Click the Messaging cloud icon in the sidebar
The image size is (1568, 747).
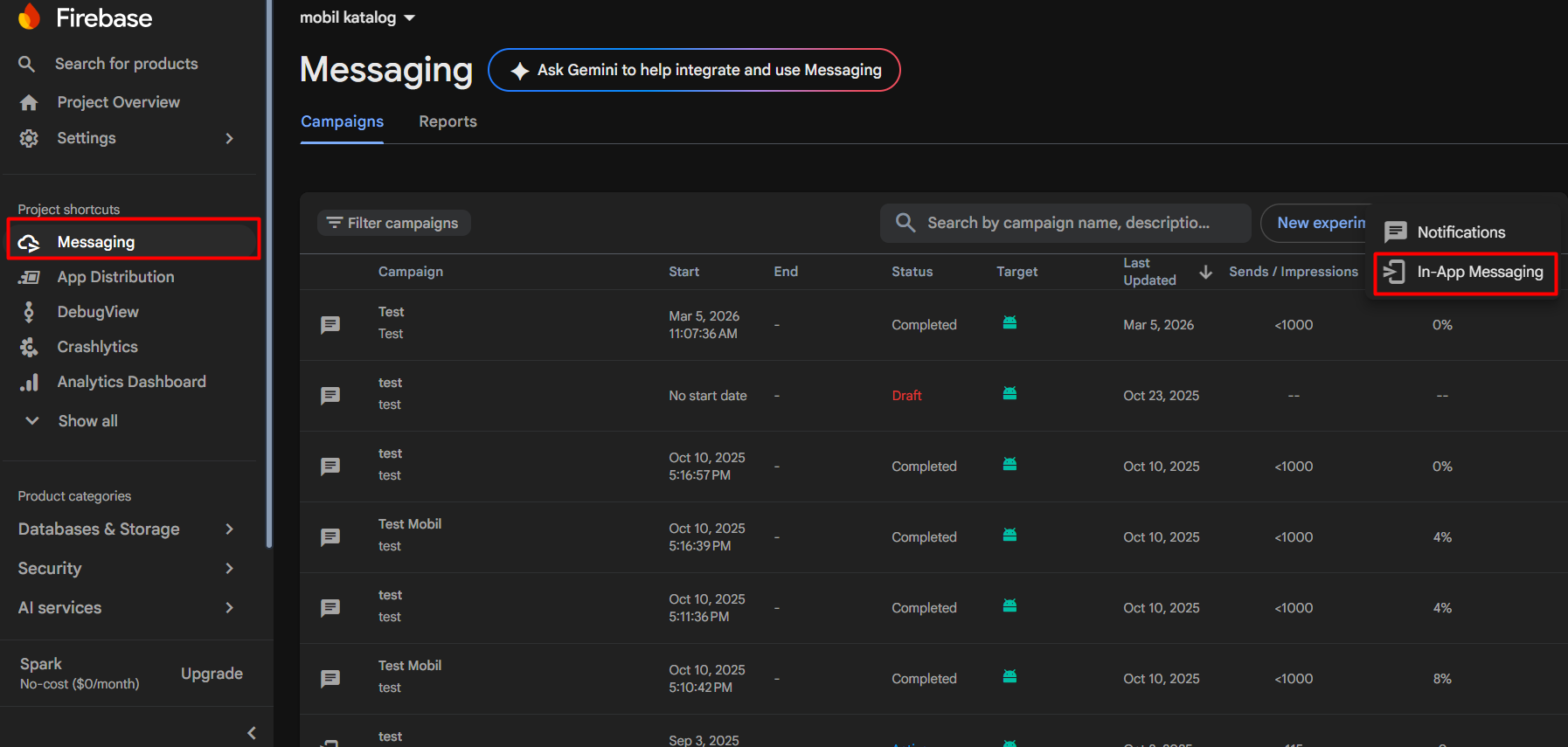29,243
